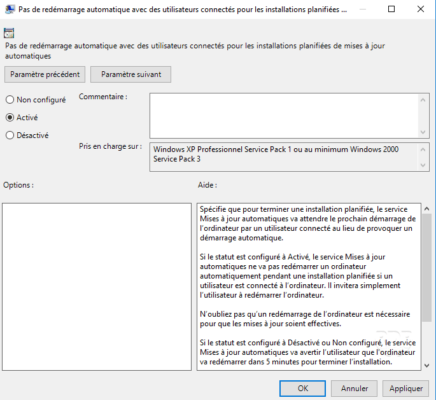Select the Activé radio button

pos(10,117)
